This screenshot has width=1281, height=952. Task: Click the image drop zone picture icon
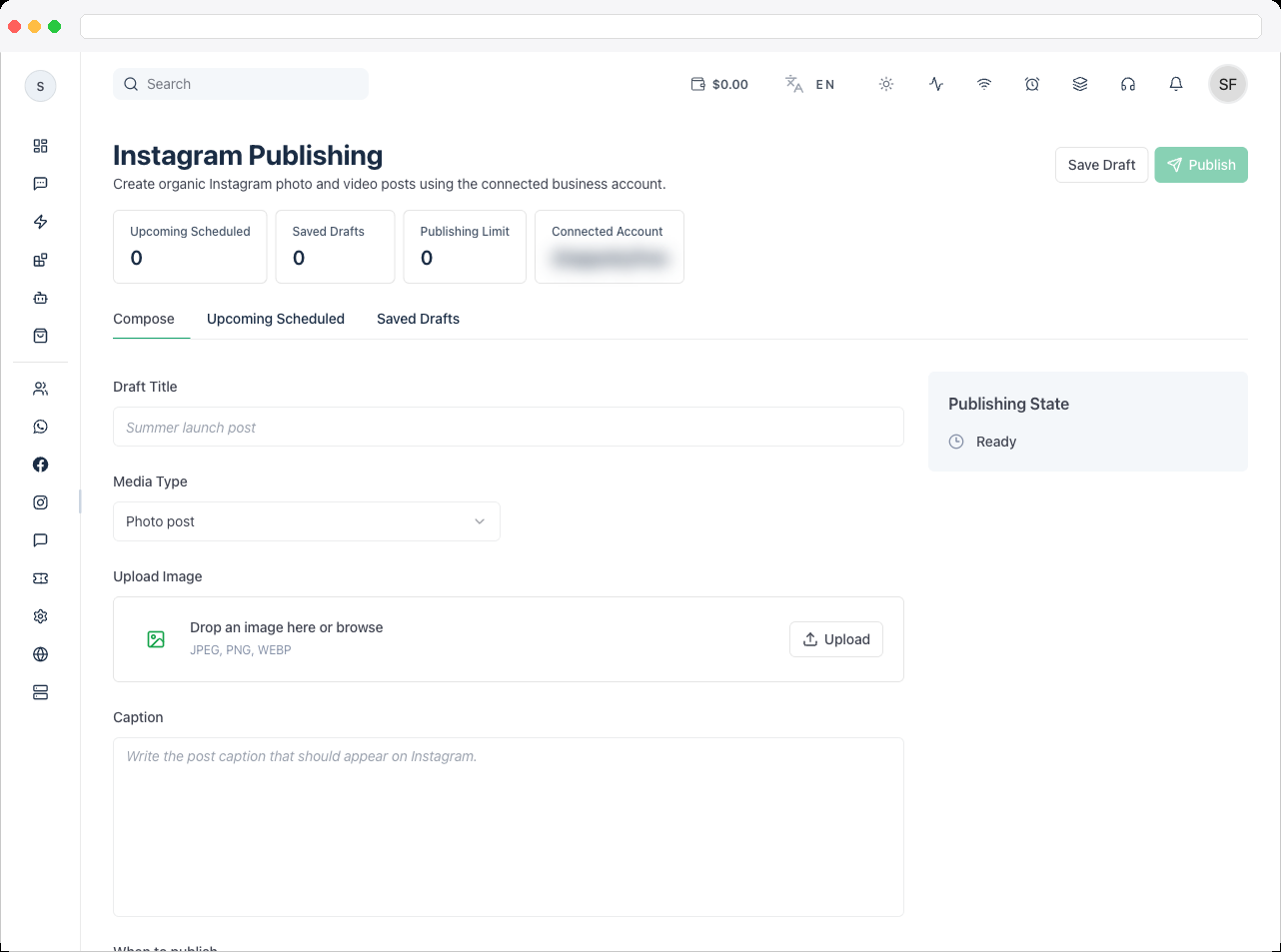pyautogui.click(x=156, y=639)
